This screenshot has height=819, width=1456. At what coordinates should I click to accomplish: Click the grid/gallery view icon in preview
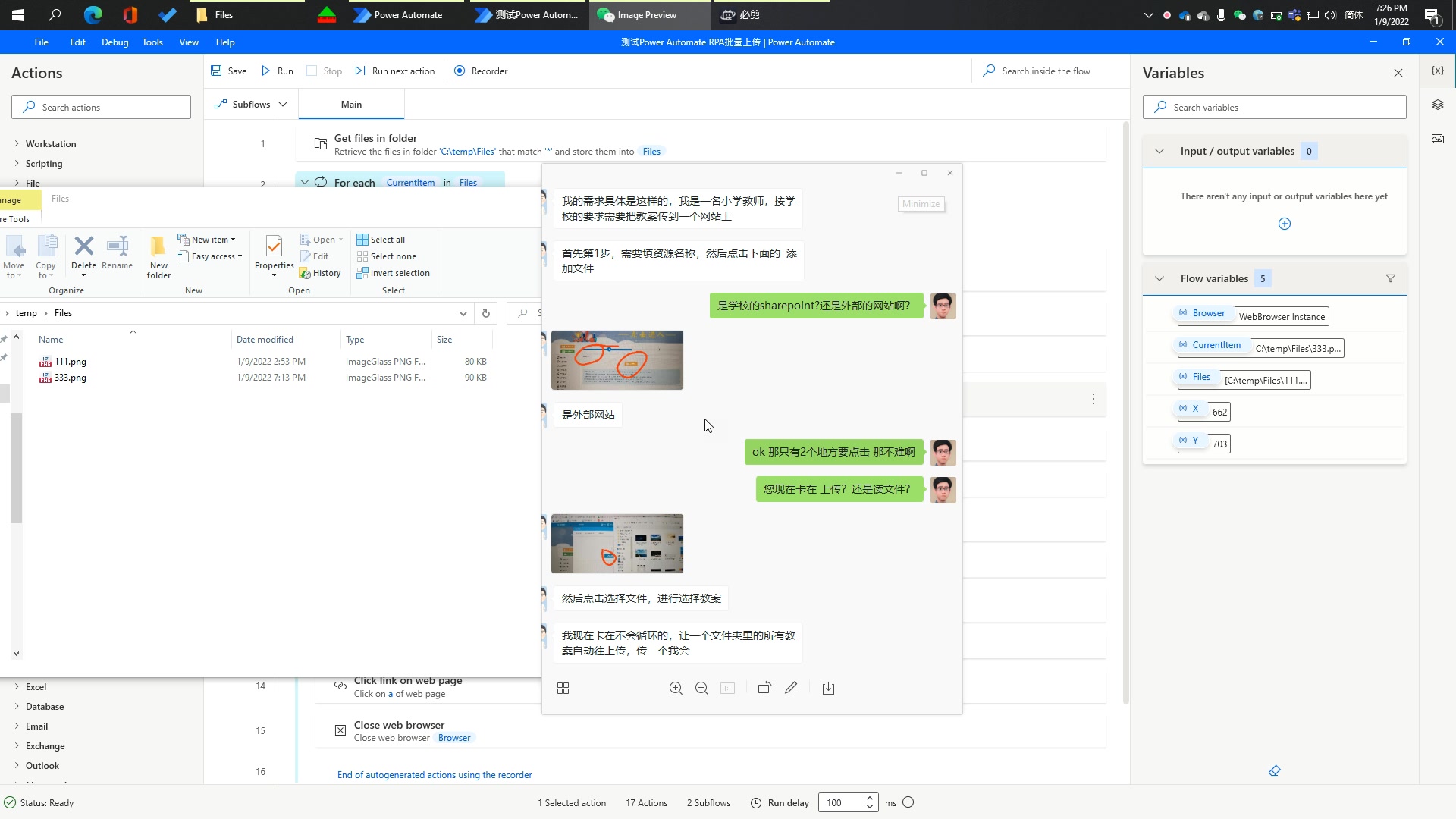(x=563, y=688)
